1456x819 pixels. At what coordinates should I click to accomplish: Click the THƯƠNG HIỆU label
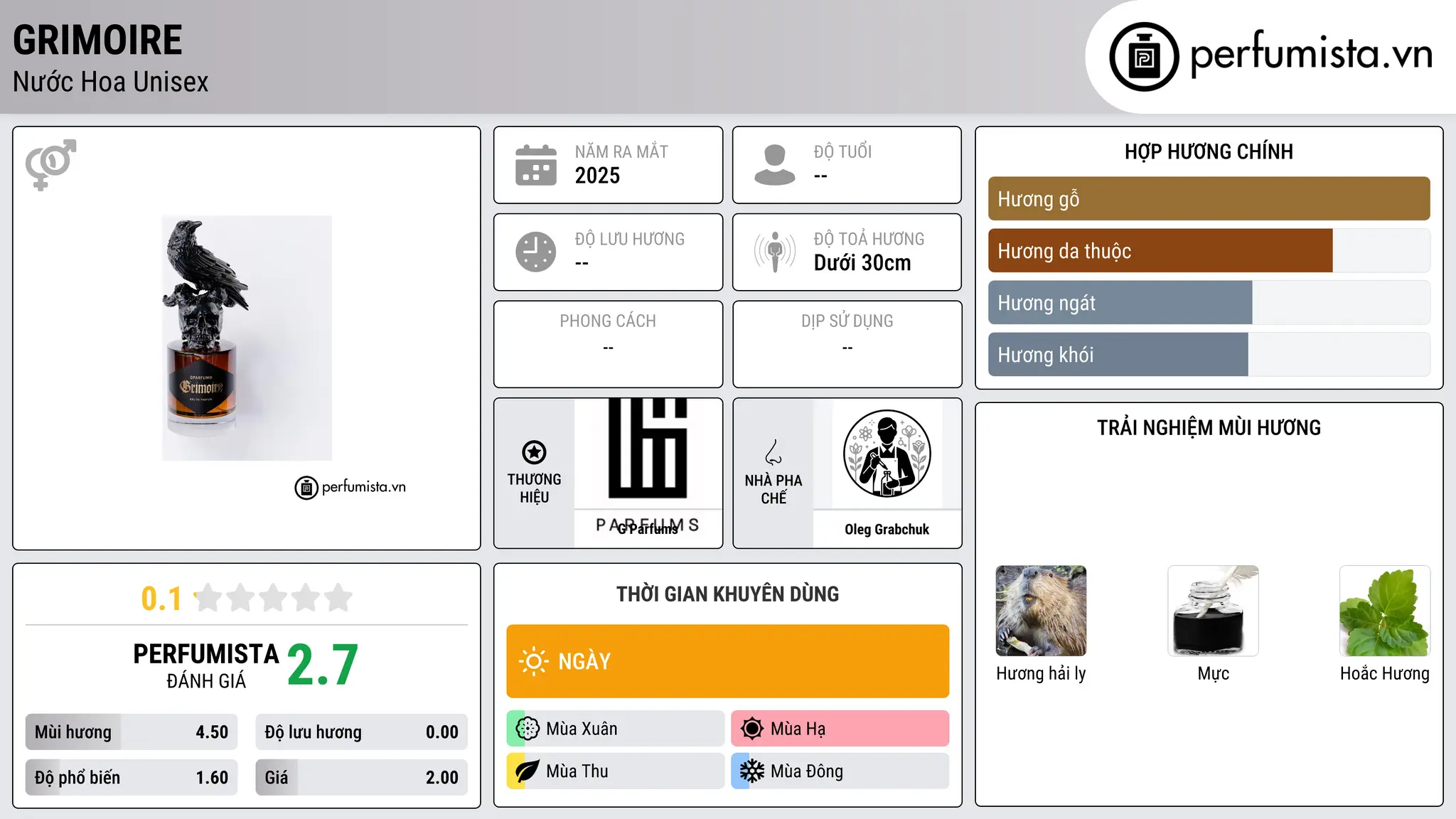click(x=534, y=488)
